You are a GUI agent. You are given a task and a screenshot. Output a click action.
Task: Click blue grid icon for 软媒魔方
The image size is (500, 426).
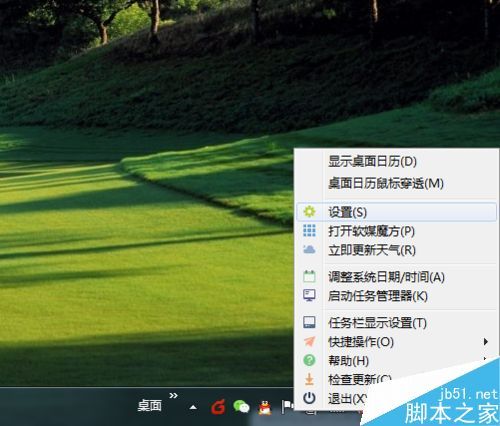pyautogui.click(x=309, y=231)
